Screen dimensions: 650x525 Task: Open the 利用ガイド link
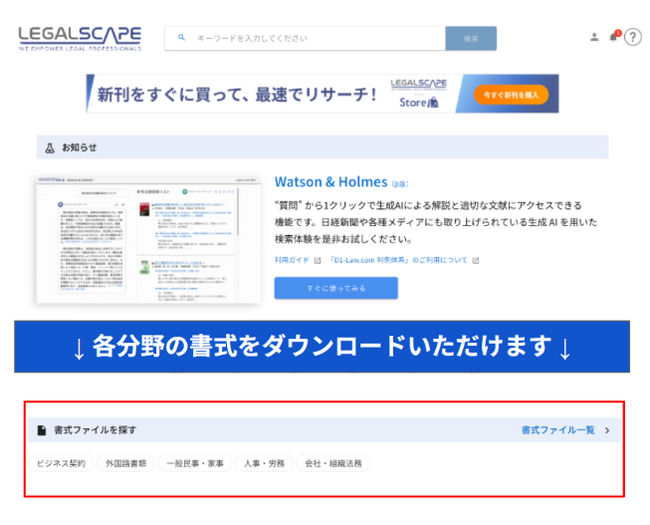click(292, 260)
